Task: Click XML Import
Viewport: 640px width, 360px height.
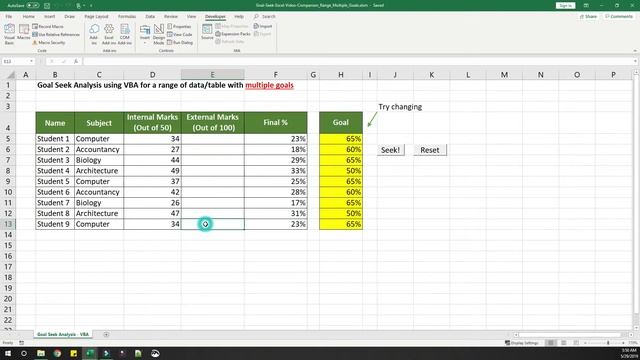Action: (263, 27)
